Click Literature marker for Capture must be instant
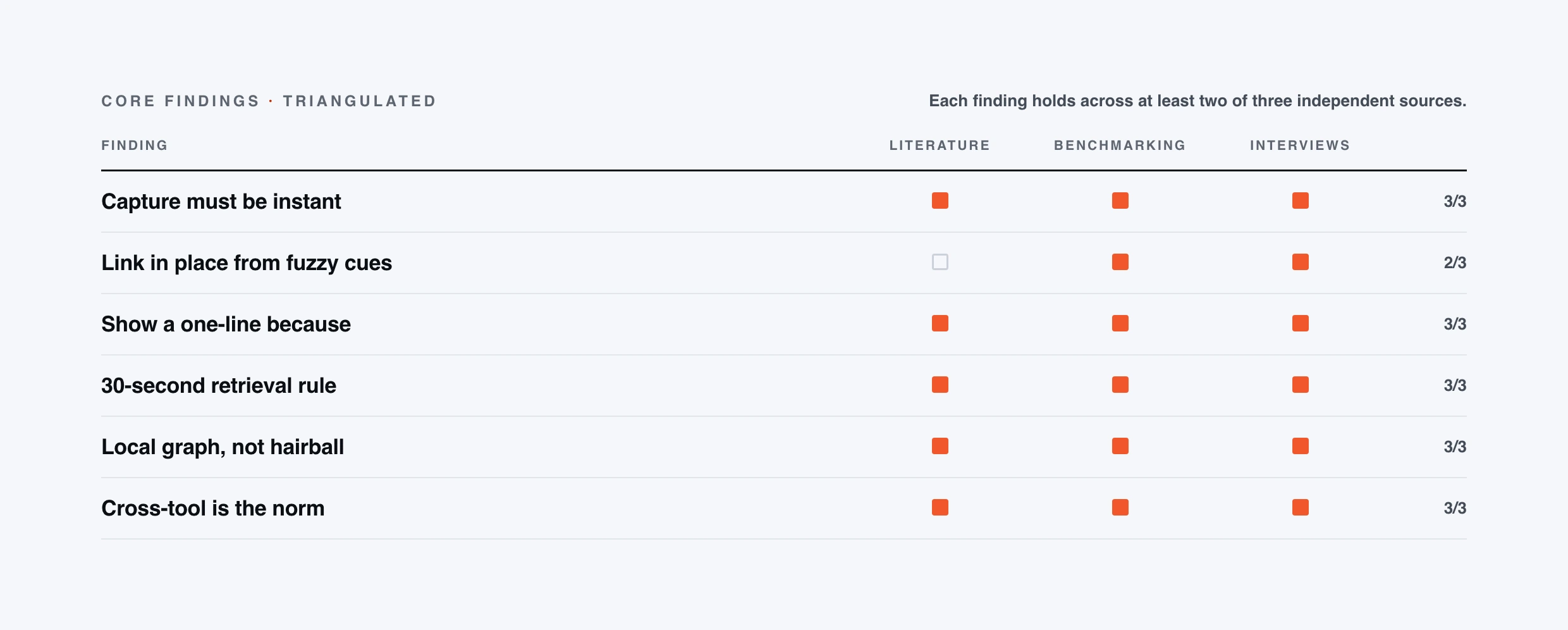1568x630 pixels. (940, 201)
